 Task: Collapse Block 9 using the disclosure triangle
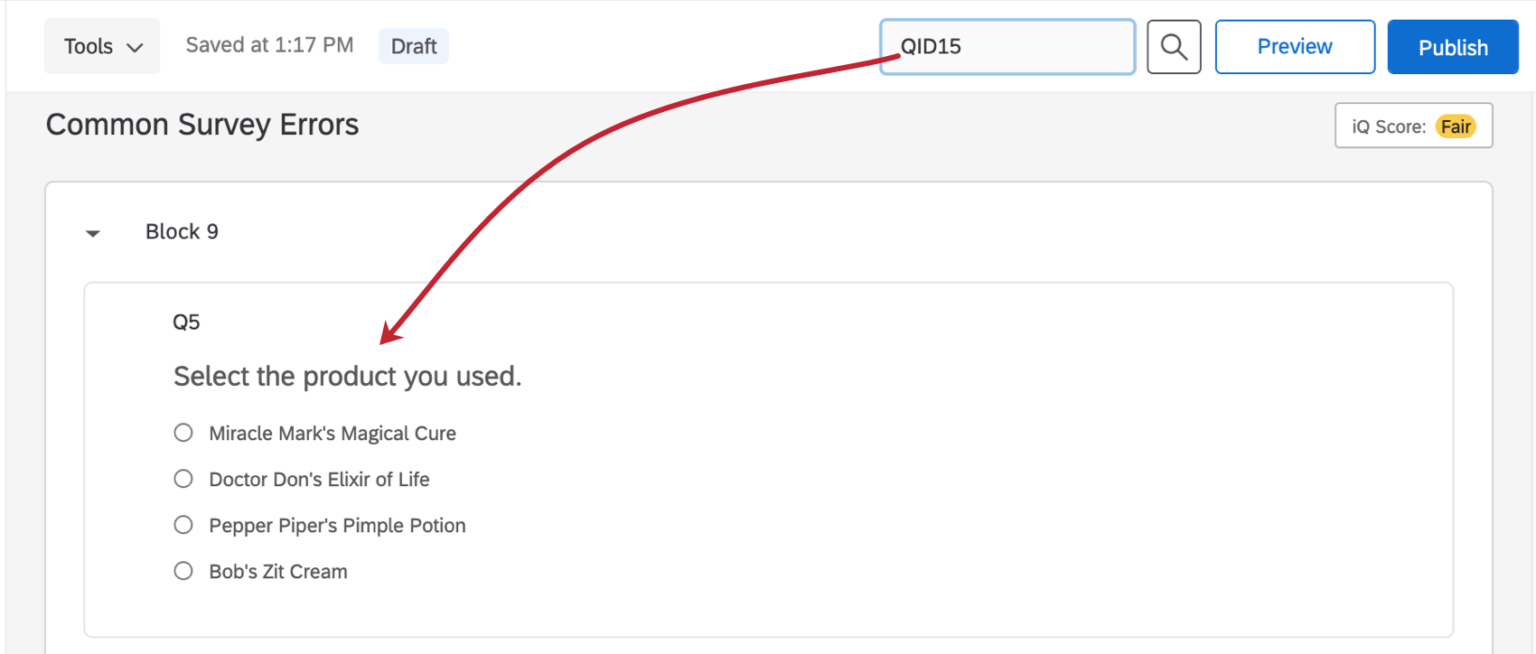pos(92,232)
